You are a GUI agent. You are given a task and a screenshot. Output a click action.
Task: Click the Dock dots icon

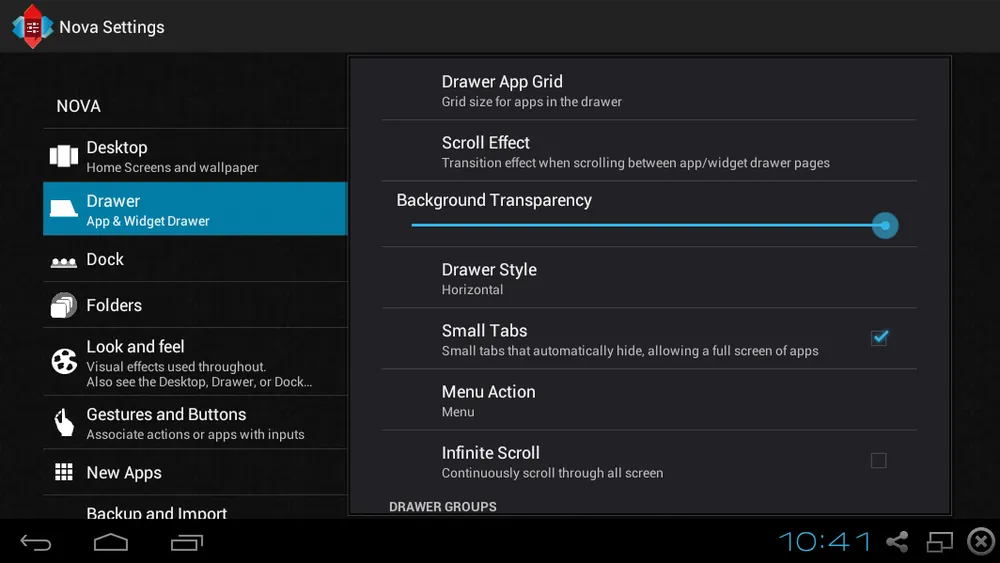coord(64,261)
